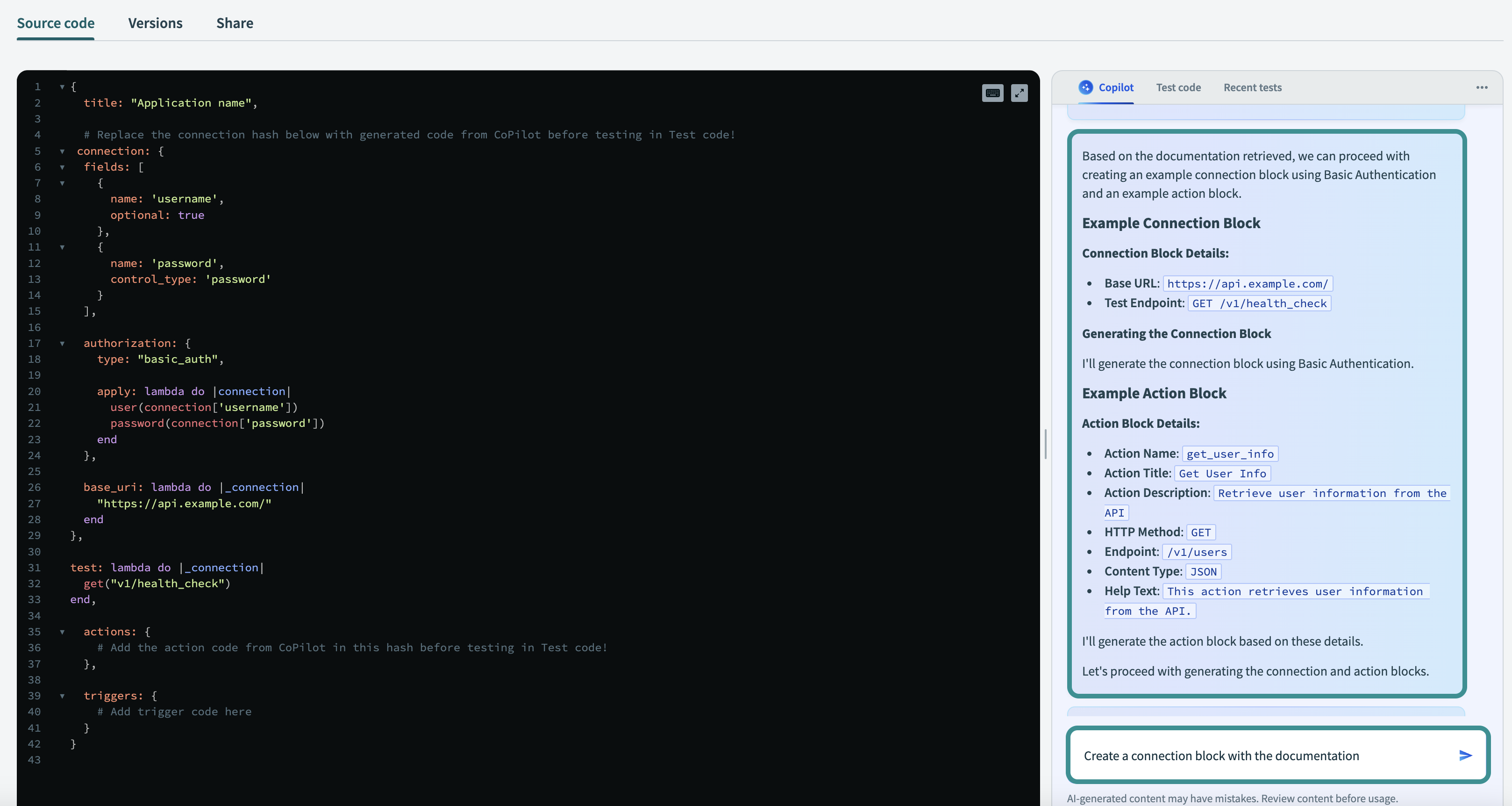Image resolution: width=1512 pixels, height=806 pixels.
Task: Open the ellipsis options menu in the Copilot panel
Action: [1482, 87]
